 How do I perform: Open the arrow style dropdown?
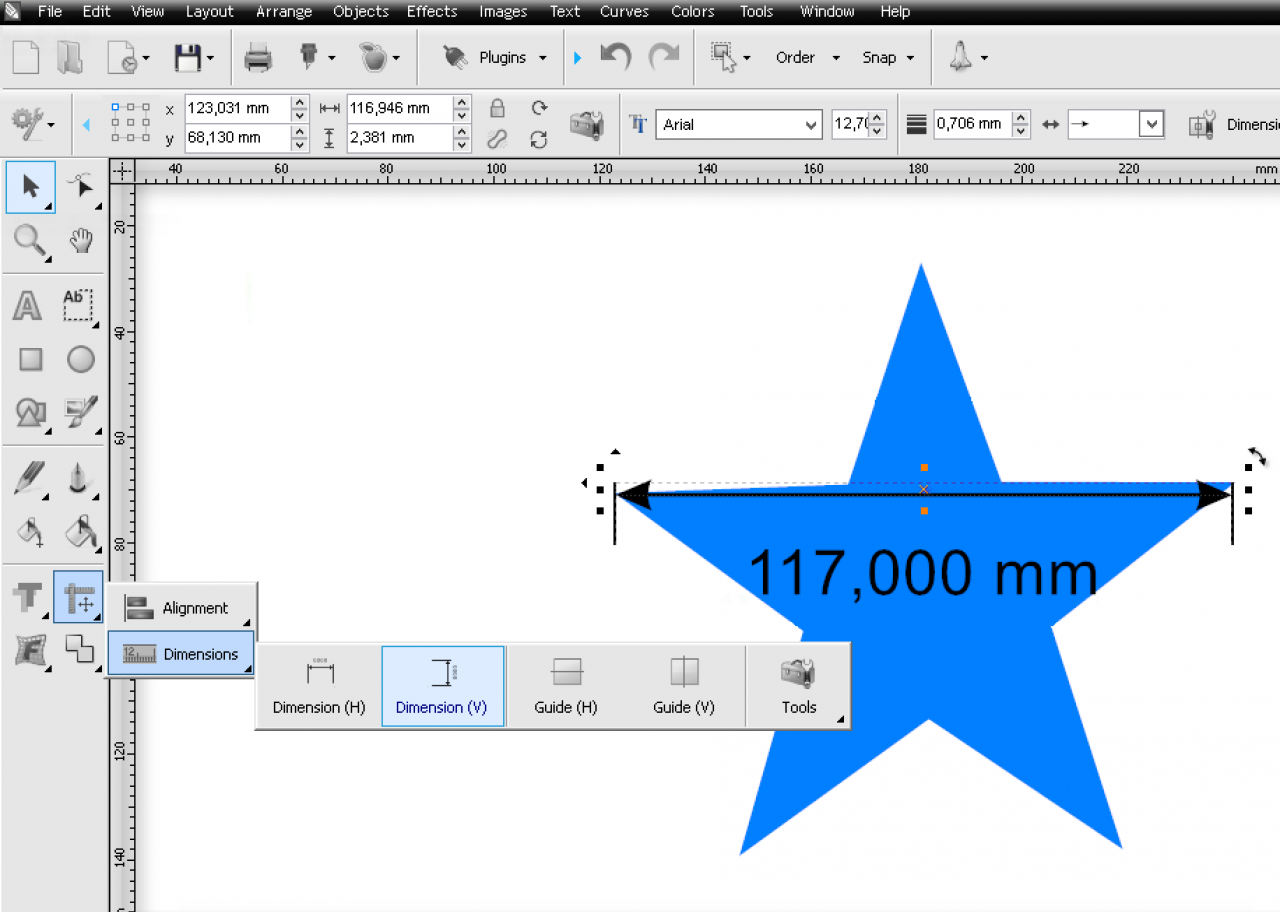tap(1152, 125)
